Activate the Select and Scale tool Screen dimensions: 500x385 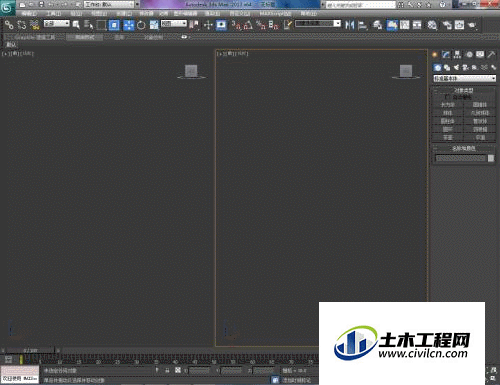coord(154,25)
